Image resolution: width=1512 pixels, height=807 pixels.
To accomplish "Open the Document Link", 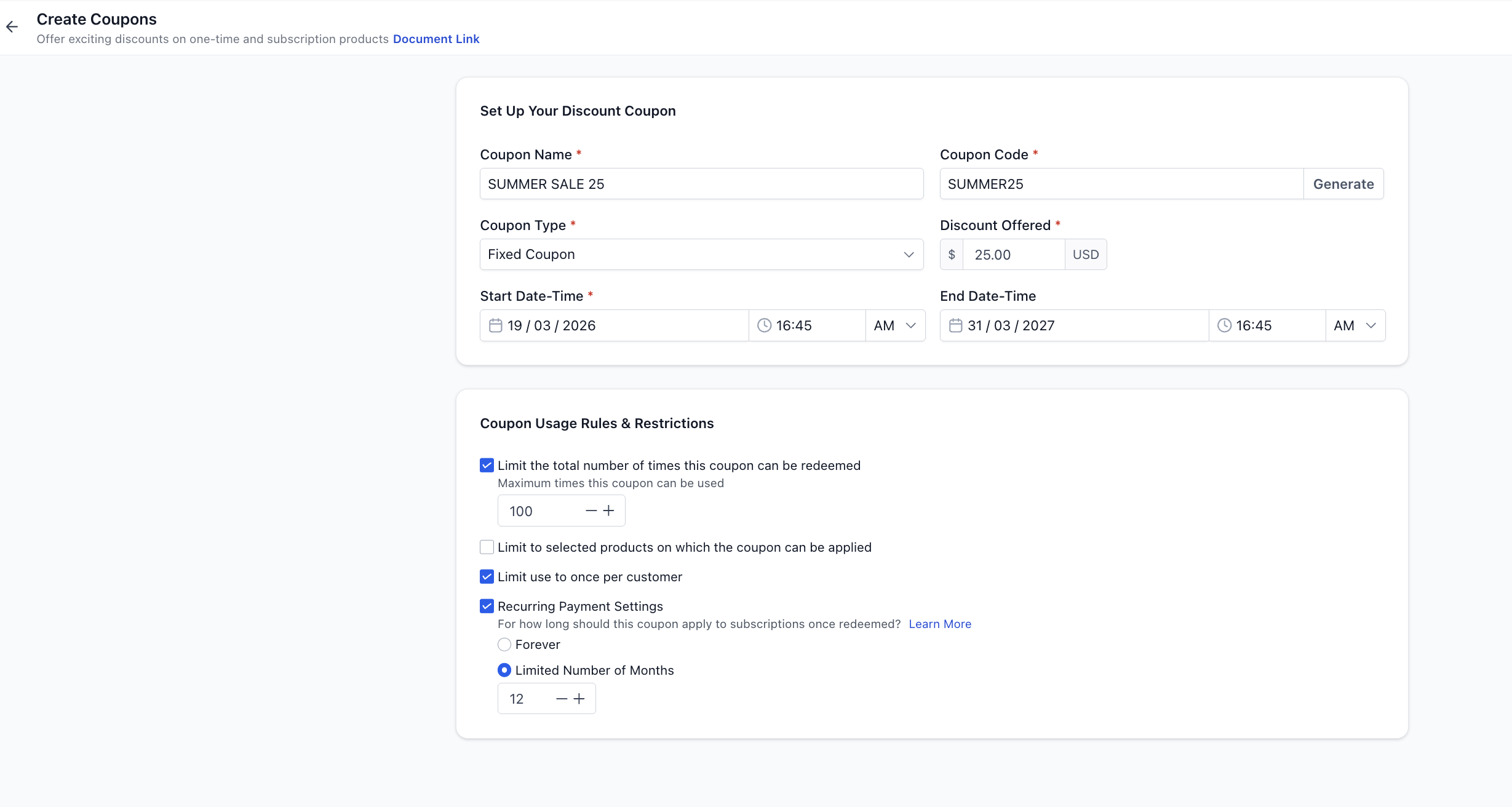I will click(x=436, y=39).
